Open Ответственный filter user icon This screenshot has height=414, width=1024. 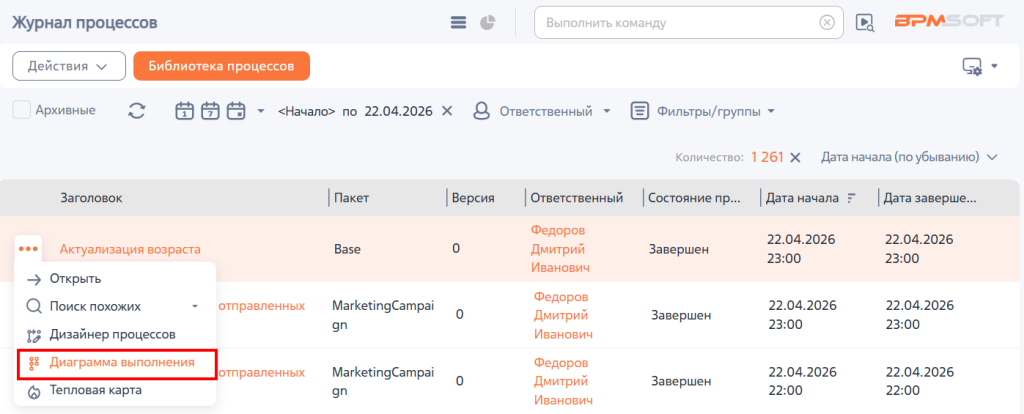coord(481,111)
